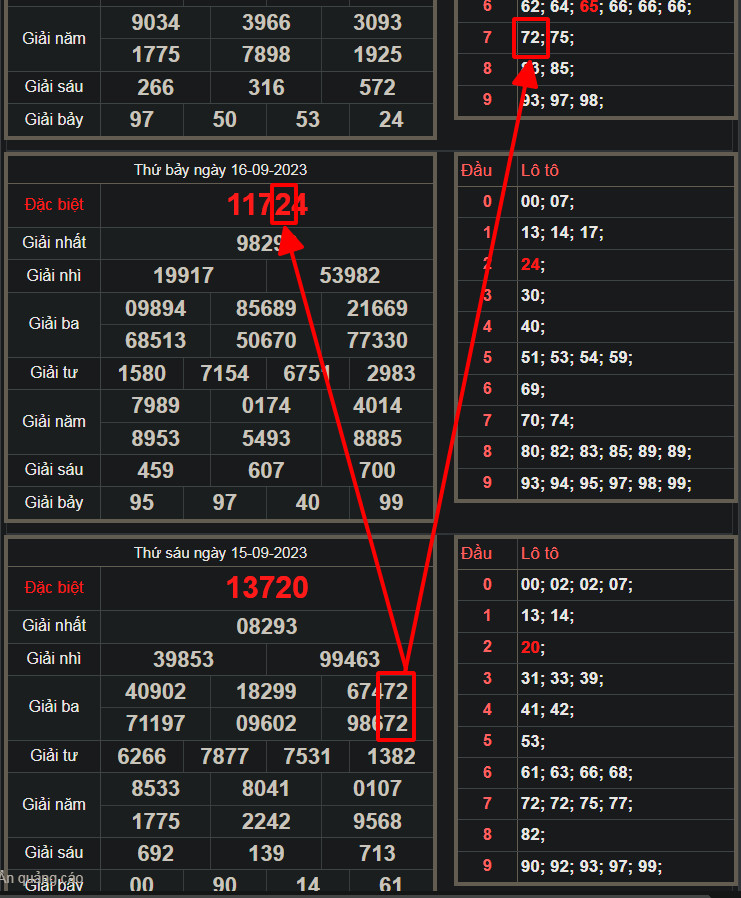Screen dimensions: 741x898
Task: Select fourth prize number 7877
Action: point(225,756)
